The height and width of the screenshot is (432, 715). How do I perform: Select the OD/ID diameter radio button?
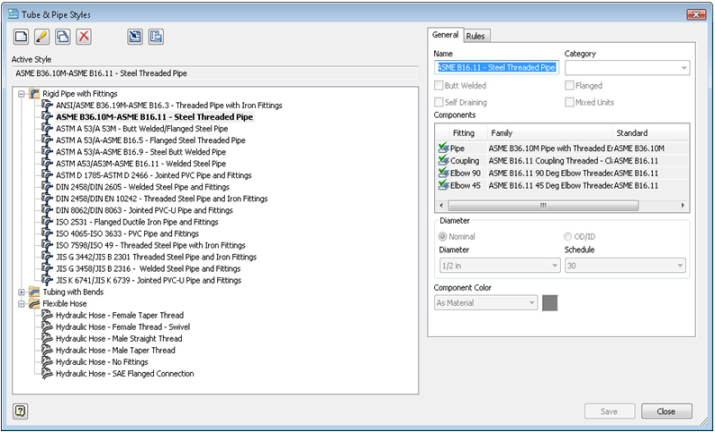(x=568, y=236)
